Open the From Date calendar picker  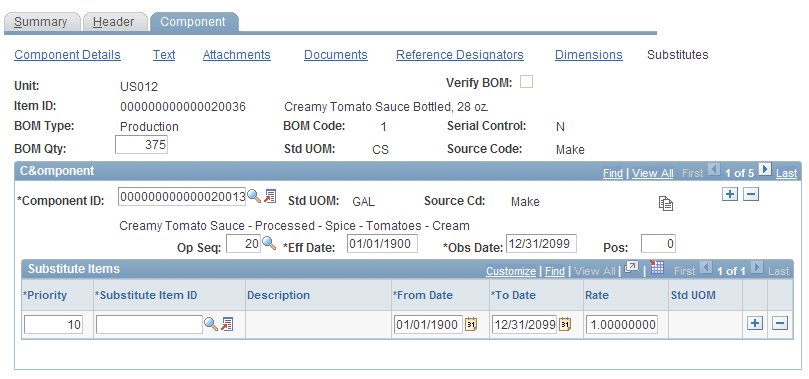[471, 324]
